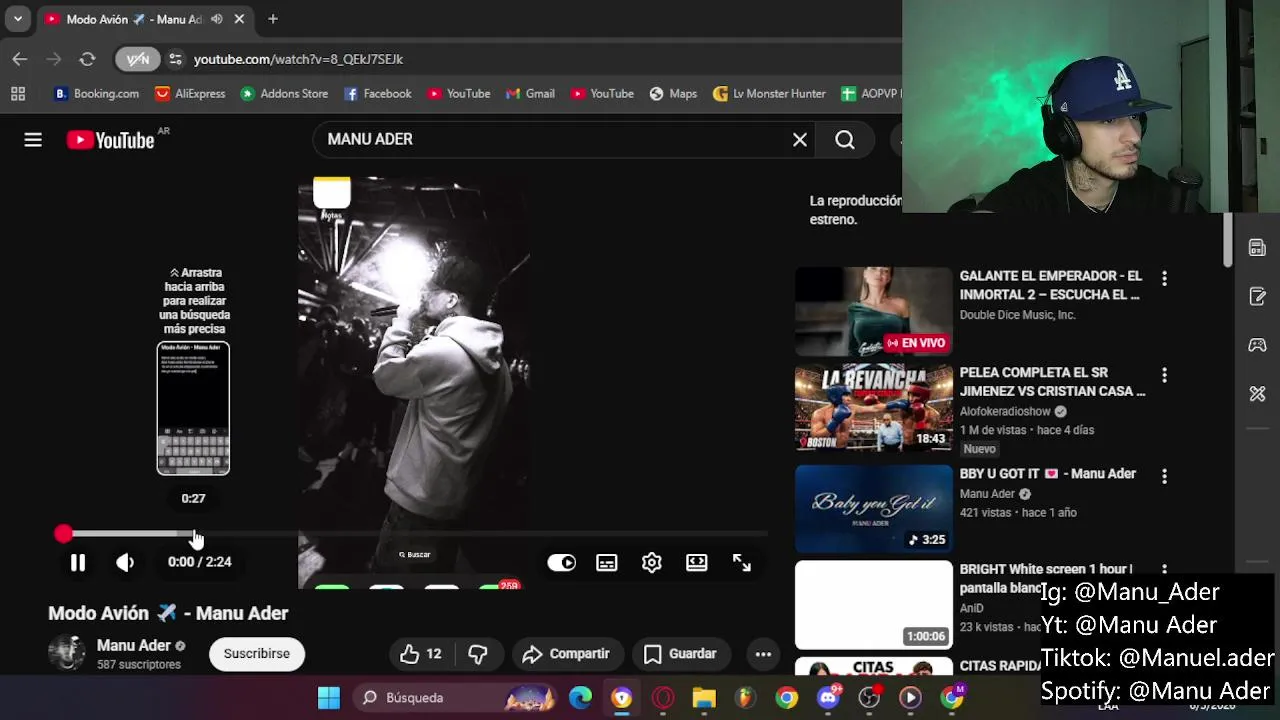Open Discord from the taskbar
Screen dimensions: 1280x720
point(829,698)
